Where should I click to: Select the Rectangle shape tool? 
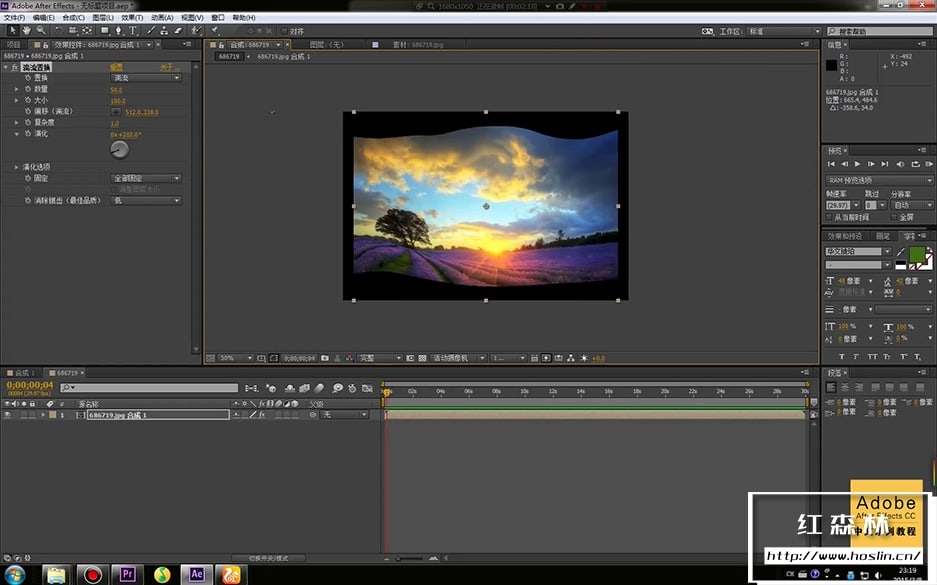coord(105,30)
